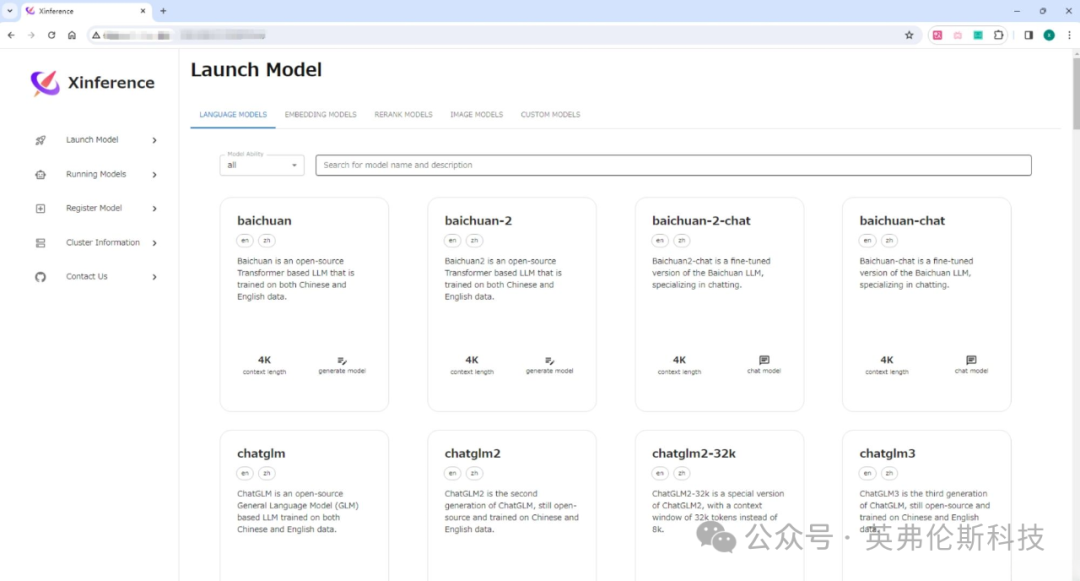Click the en tag on baichuan card

pos(245,241)
